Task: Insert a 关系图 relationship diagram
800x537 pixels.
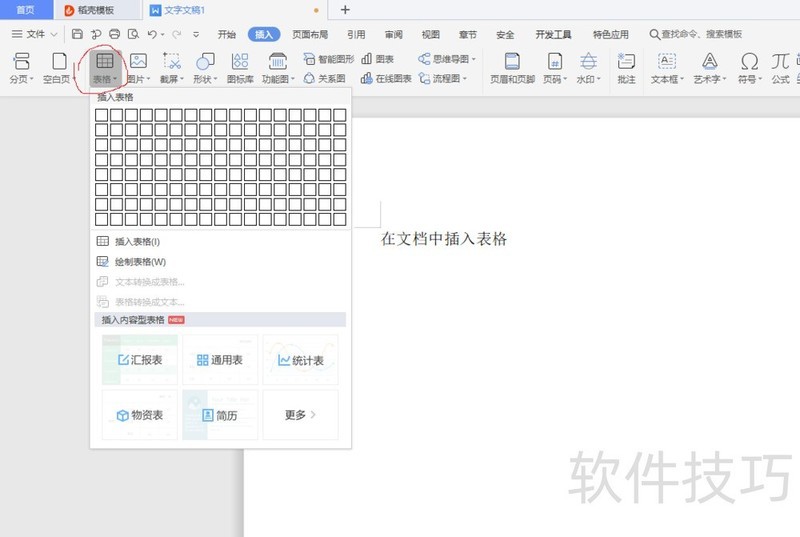Action: tap(324, 79)
